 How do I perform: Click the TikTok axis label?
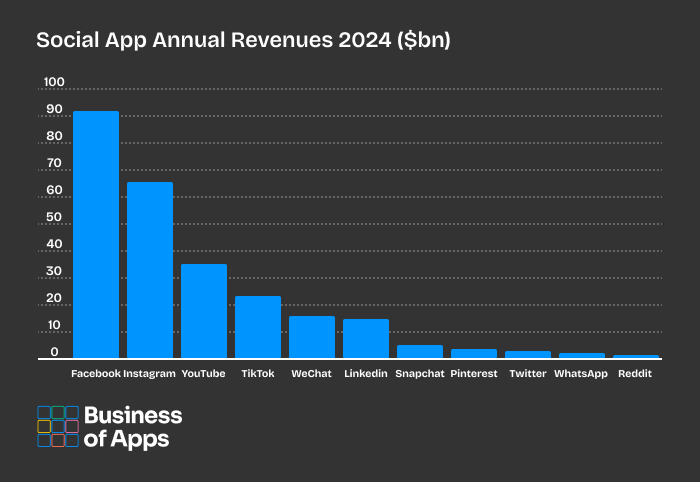258,374
